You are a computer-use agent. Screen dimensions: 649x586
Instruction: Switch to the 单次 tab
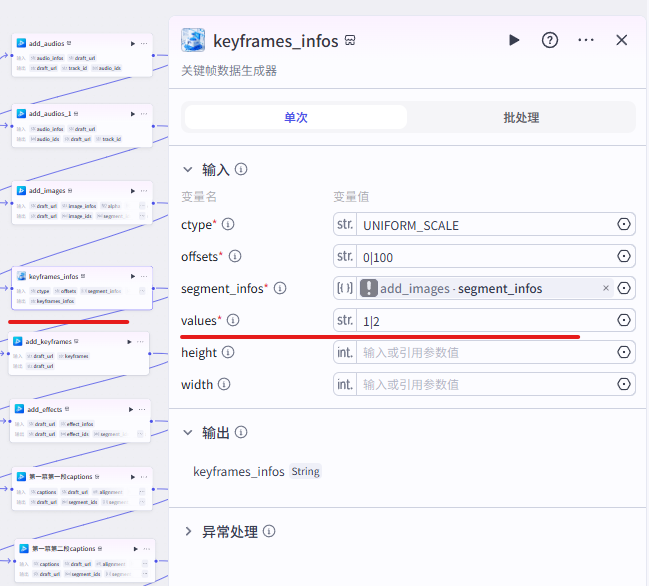click(296, 117)
